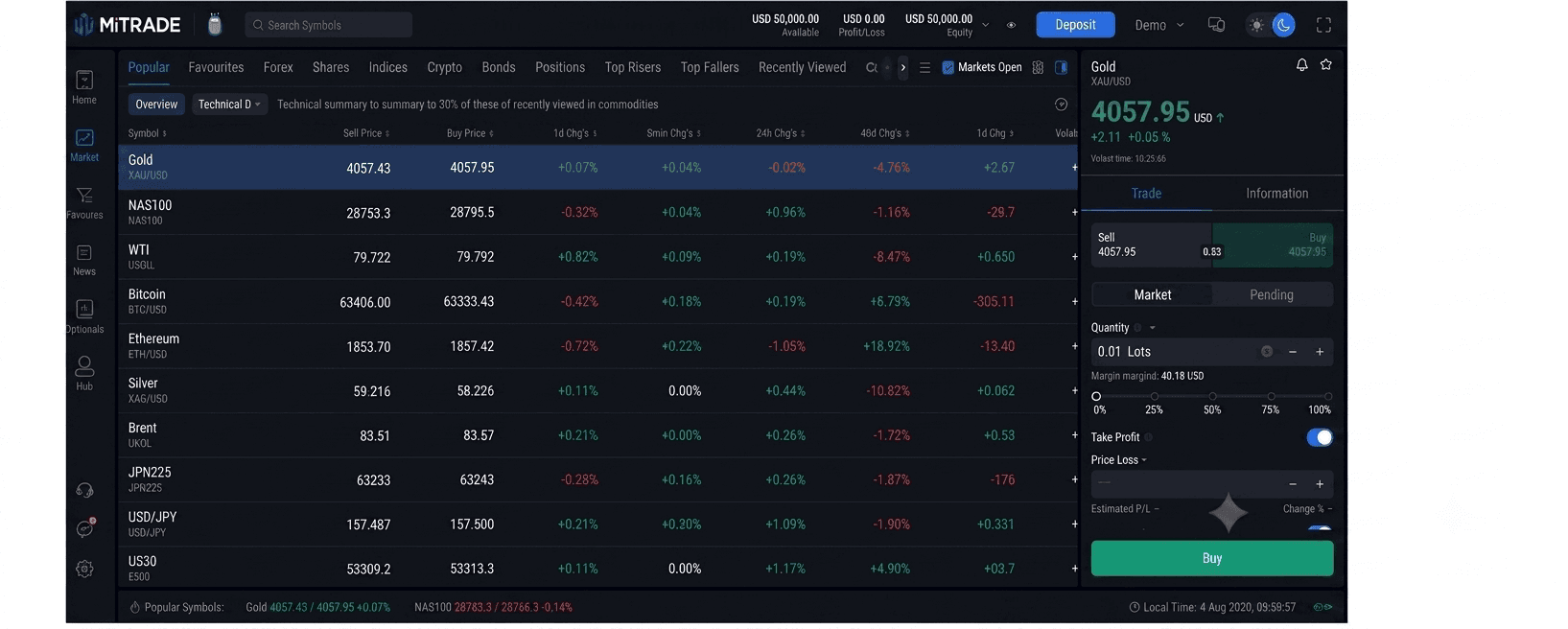Open the support headset icon
This screenshot has width=1568, height=629.
click(84, 491)
